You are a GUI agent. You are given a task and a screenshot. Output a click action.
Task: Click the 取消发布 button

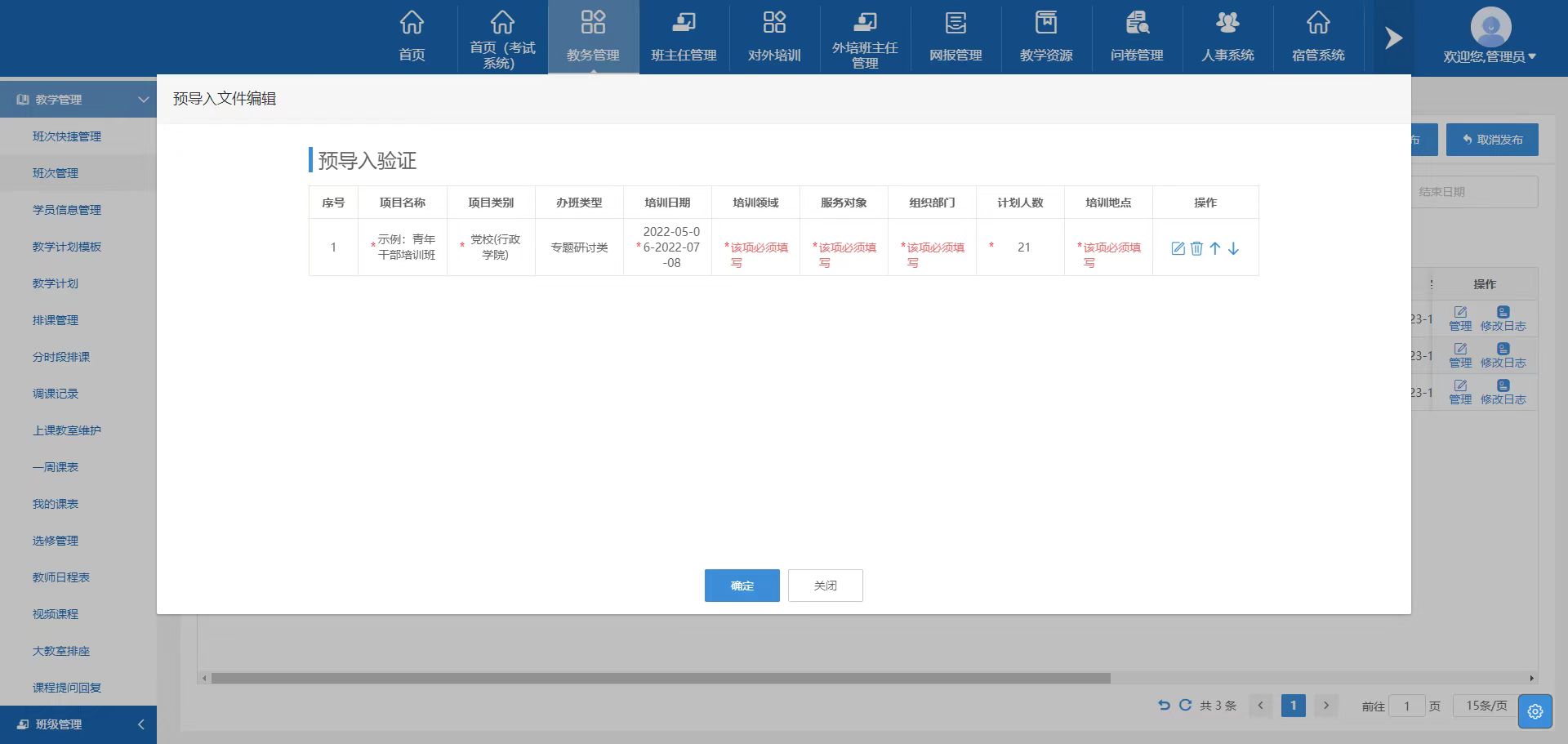pos(1492,140)
